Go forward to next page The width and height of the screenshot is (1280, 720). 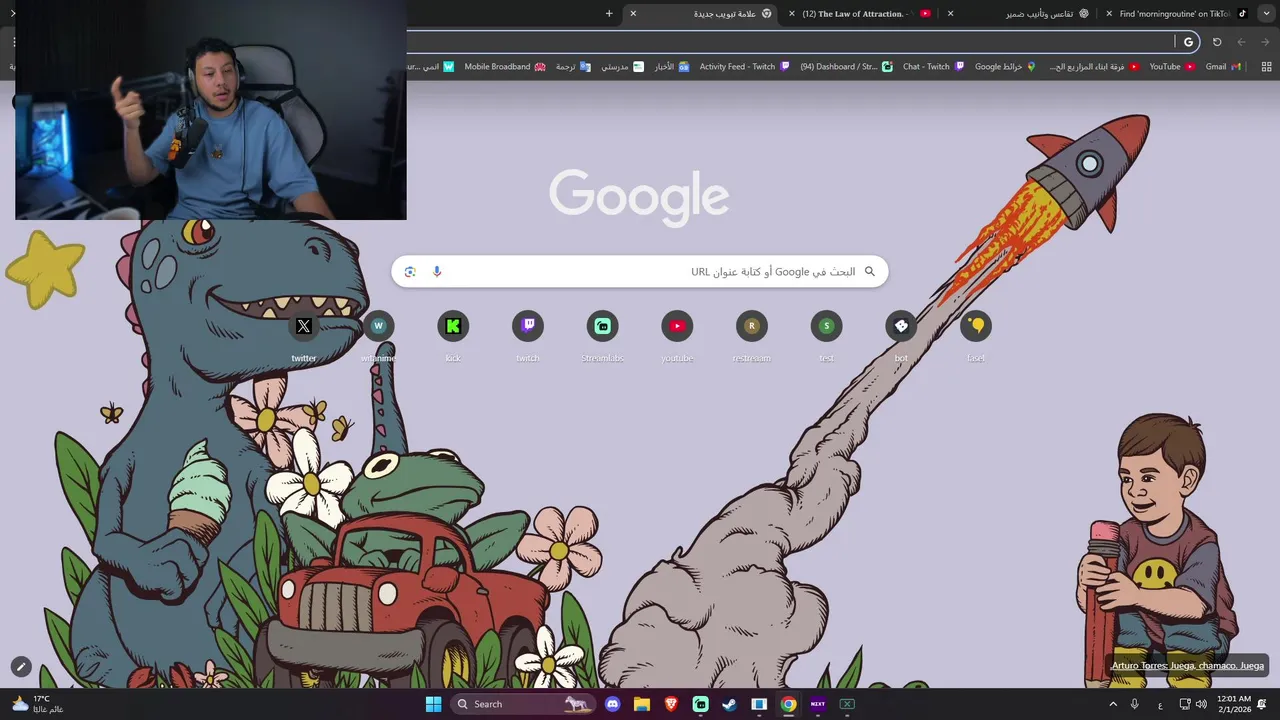[1241, 42]
